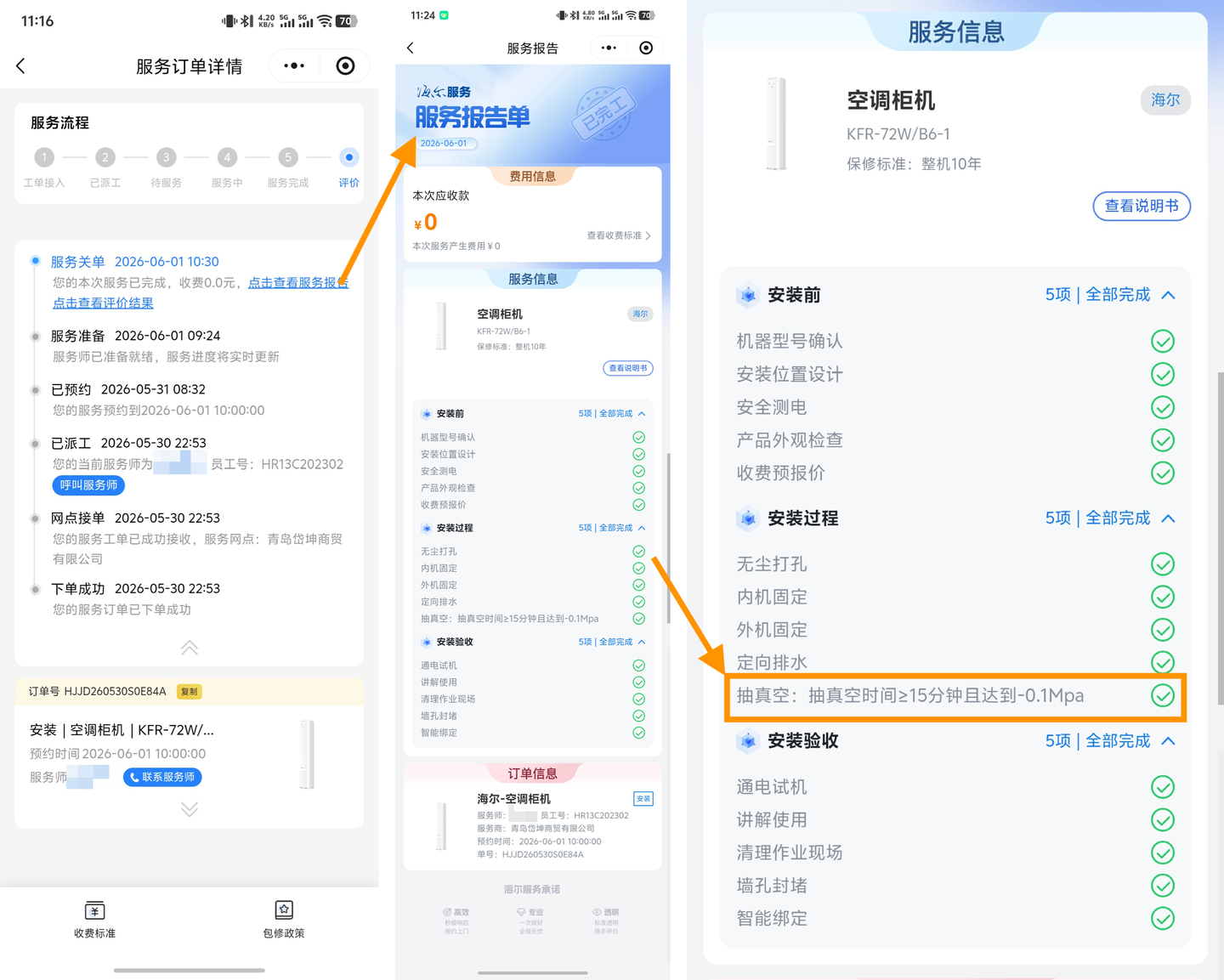Tap the enlarged 产品外观检查 check icon
This screenshot has height=980, width=1224.
pos(1163,440)
